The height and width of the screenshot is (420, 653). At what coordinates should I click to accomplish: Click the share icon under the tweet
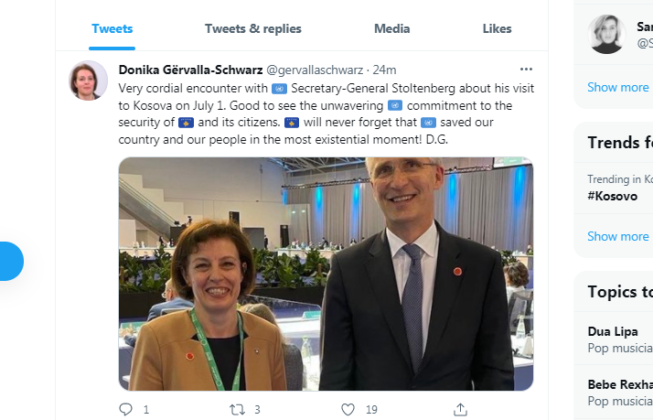point(460,409)
